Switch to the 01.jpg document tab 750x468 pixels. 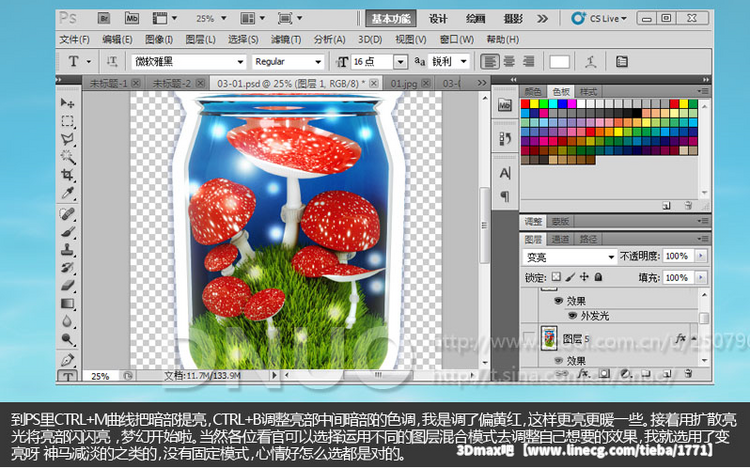404,83
